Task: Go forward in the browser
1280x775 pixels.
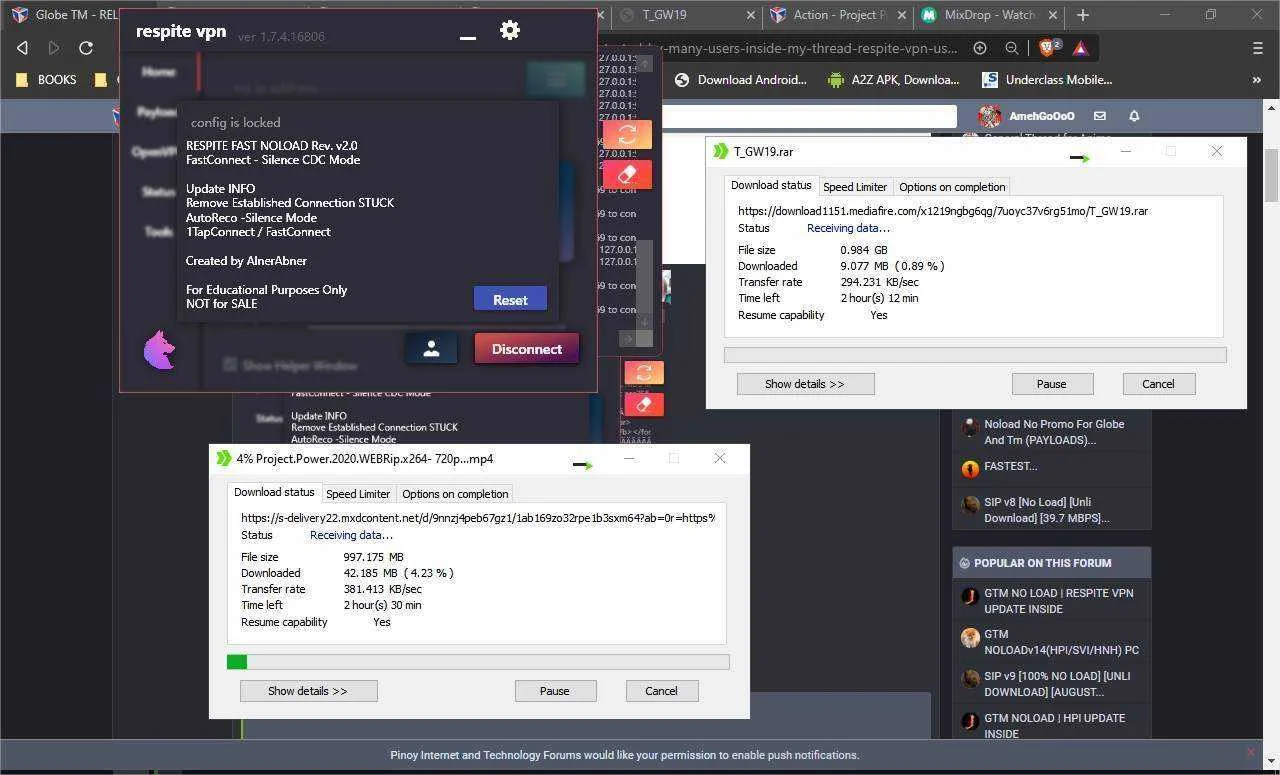Action: click(x=54, y=48)
